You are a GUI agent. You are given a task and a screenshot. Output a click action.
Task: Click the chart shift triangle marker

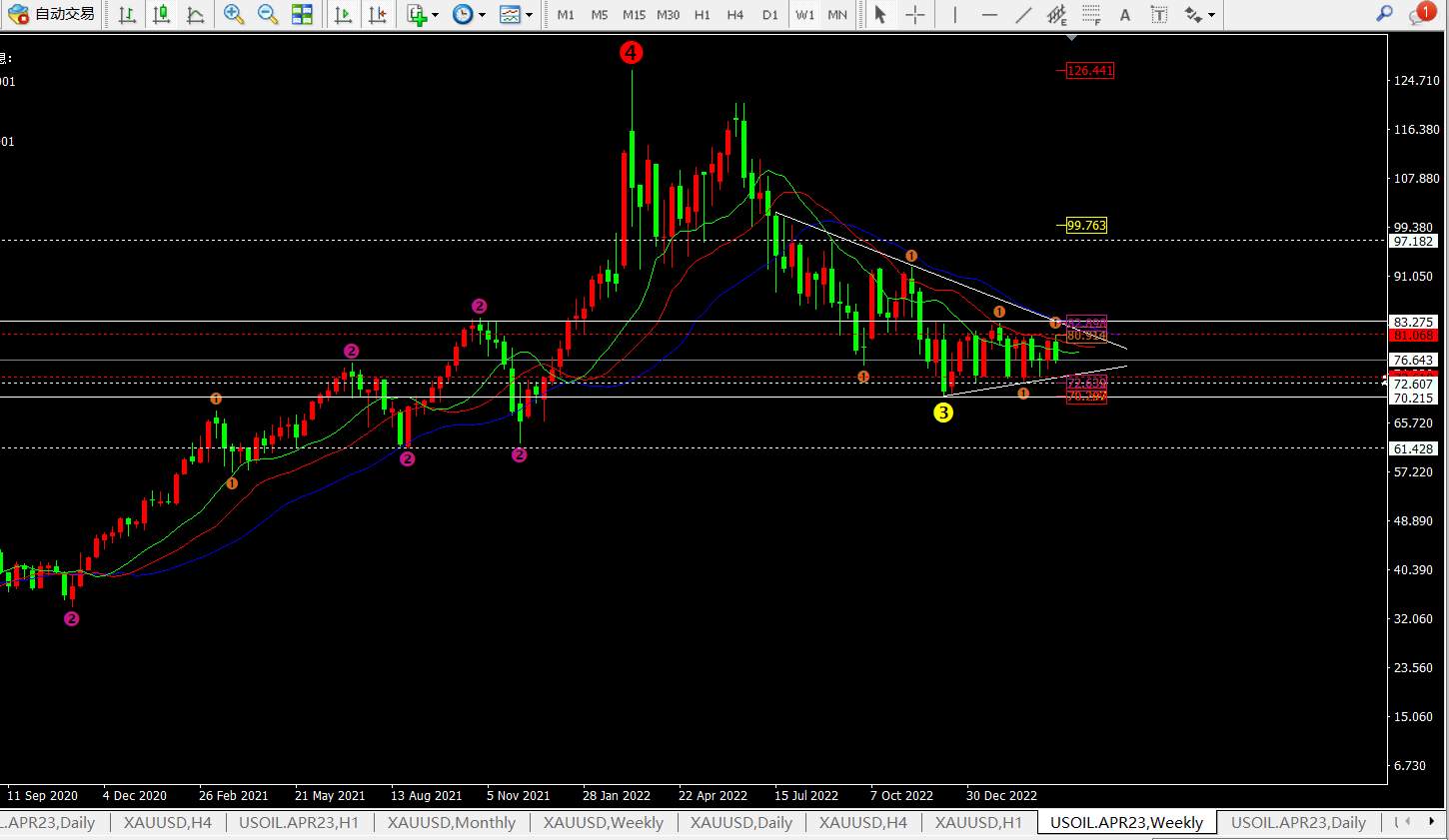(1072, 38)
